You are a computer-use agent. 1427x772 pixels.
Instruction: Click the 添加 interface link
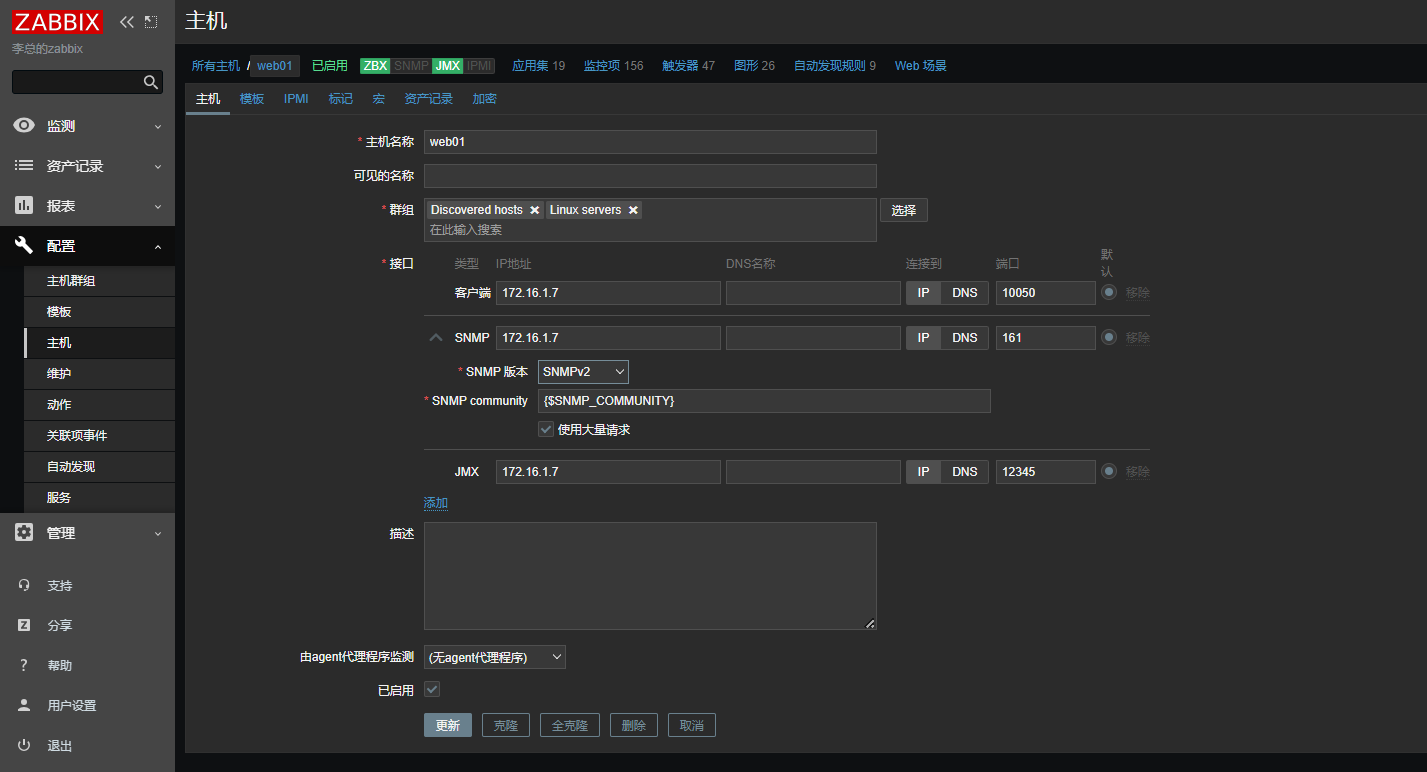[x=436, y=503]
